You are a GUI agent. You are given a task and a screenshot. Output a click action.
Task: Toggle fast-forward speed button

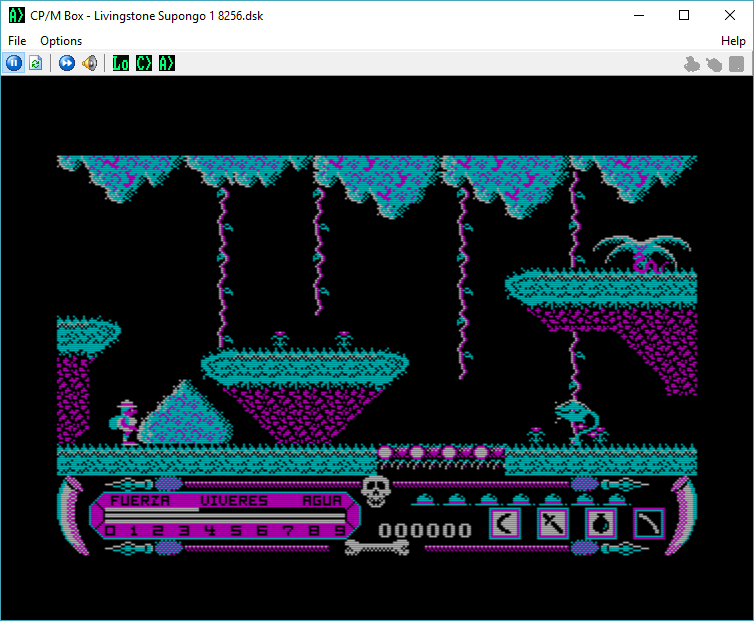click(x=67, y=63)
